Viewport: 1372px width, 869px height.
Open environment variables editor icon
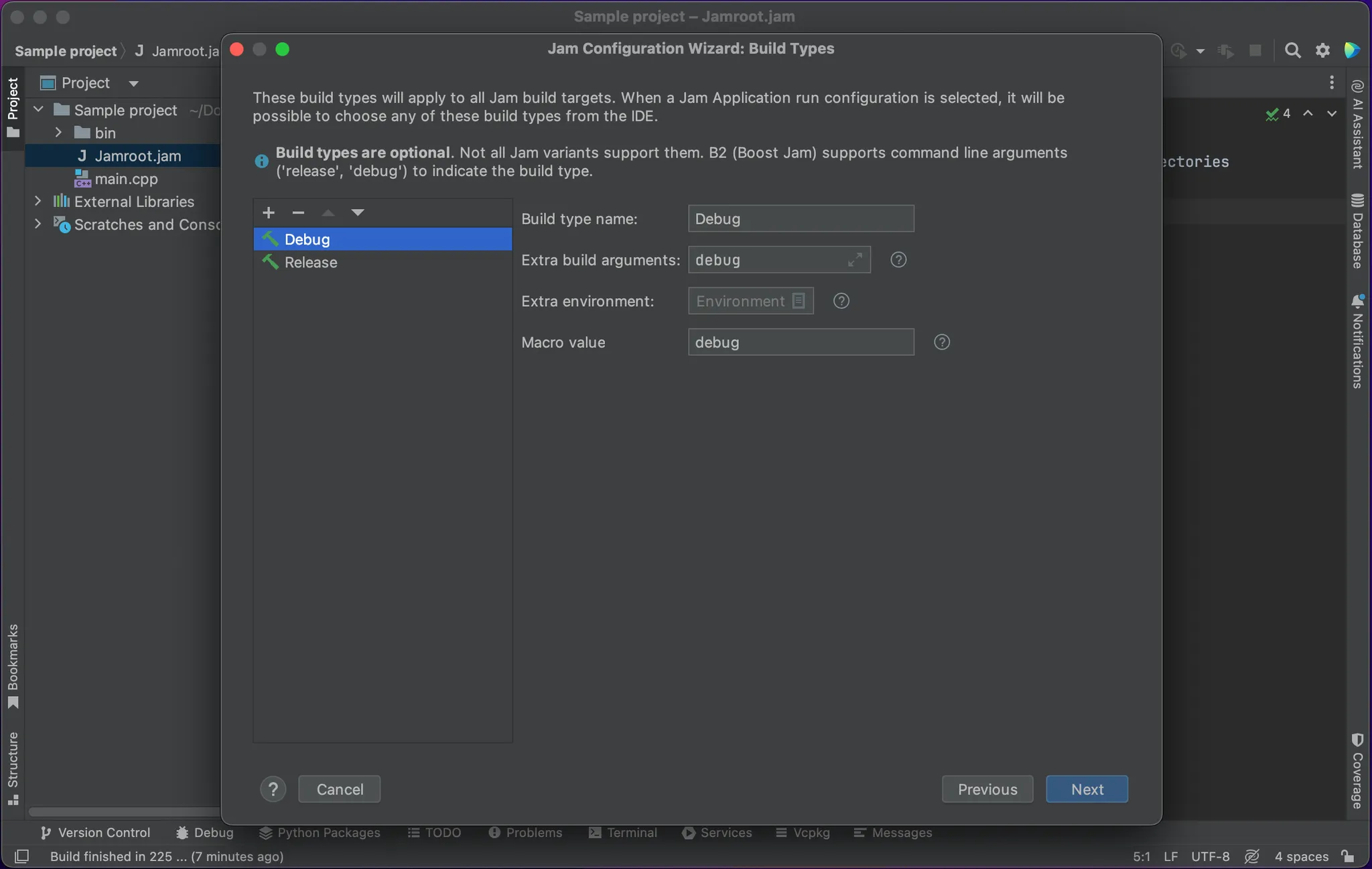click(799, 301)
